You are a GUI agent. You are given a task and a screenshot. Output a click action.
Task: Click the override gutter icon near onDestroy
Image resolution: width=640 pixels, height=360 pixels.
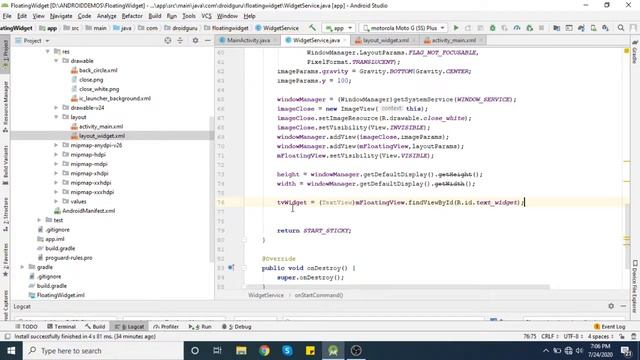click(231, 268)
